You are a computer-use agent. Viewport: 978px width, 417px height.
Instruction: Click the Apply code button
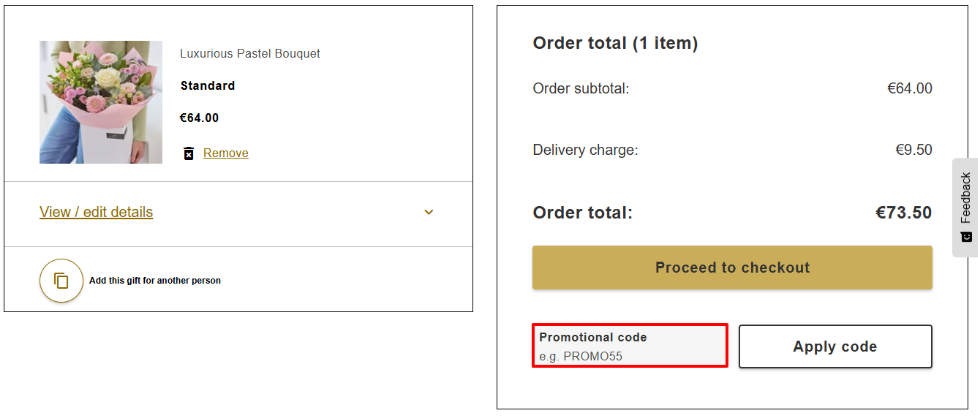point(835,347)
